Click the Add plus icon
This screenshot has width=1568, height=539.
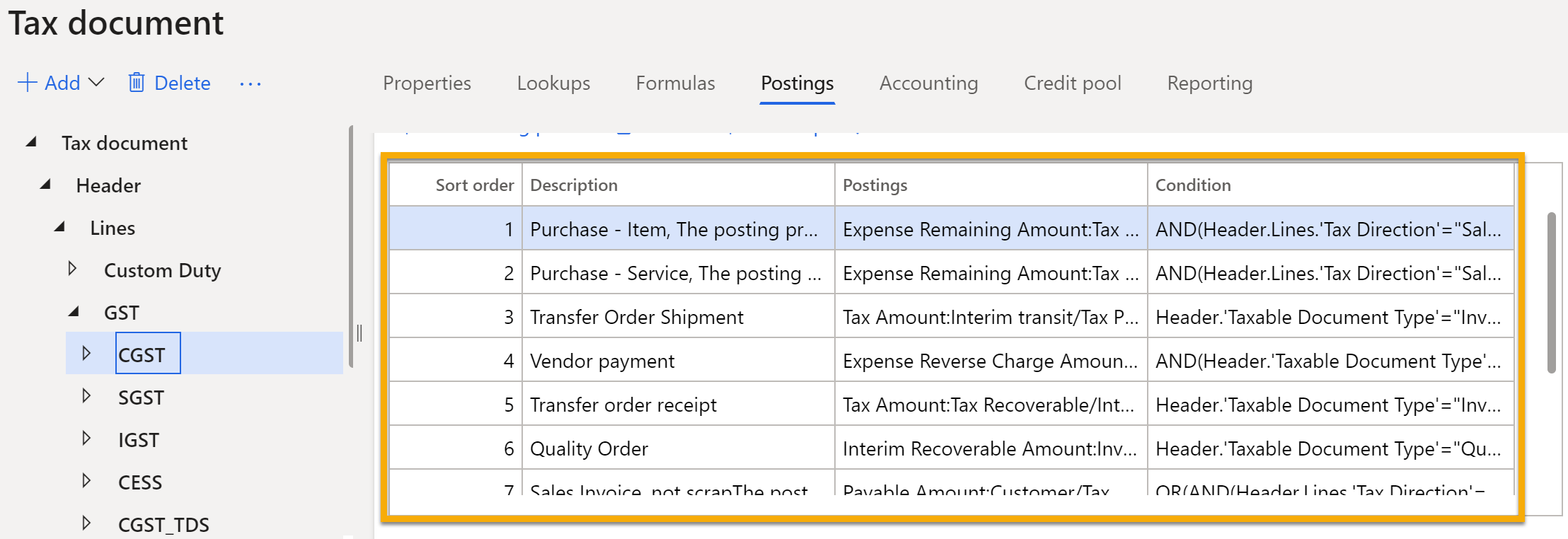point(27,83)
